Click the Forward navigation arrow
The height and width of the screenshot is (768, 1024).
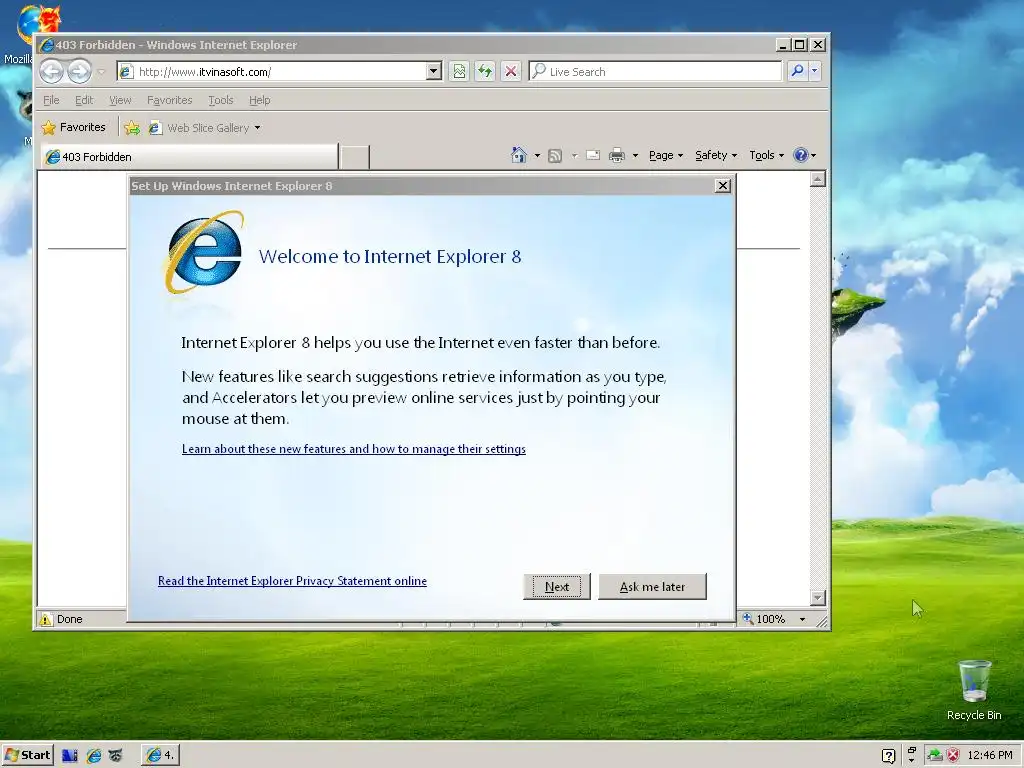click(x=80, y=71)
